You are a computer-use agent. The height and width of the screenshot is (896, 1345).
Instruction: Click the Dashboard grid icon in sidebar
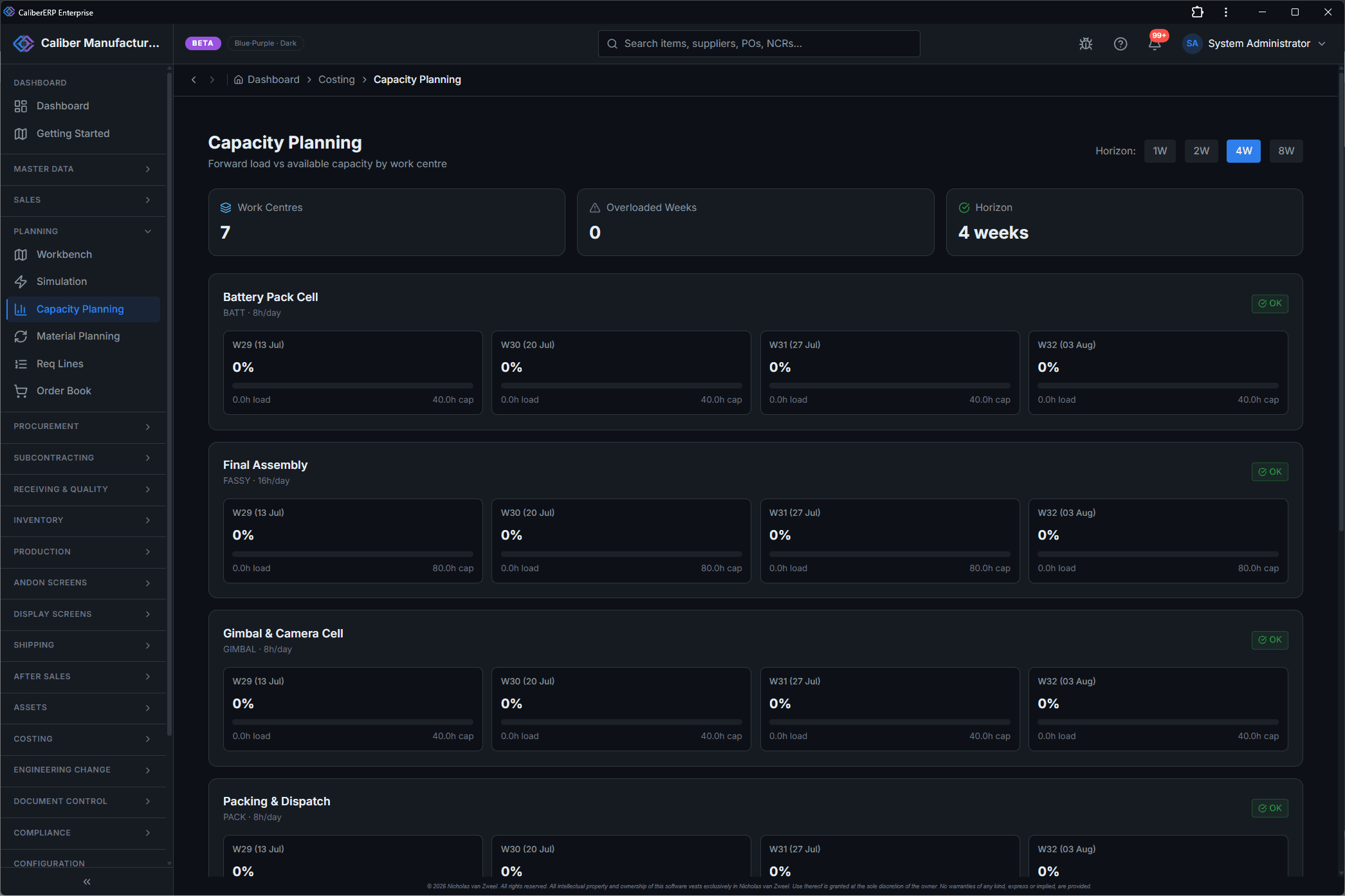21,106
